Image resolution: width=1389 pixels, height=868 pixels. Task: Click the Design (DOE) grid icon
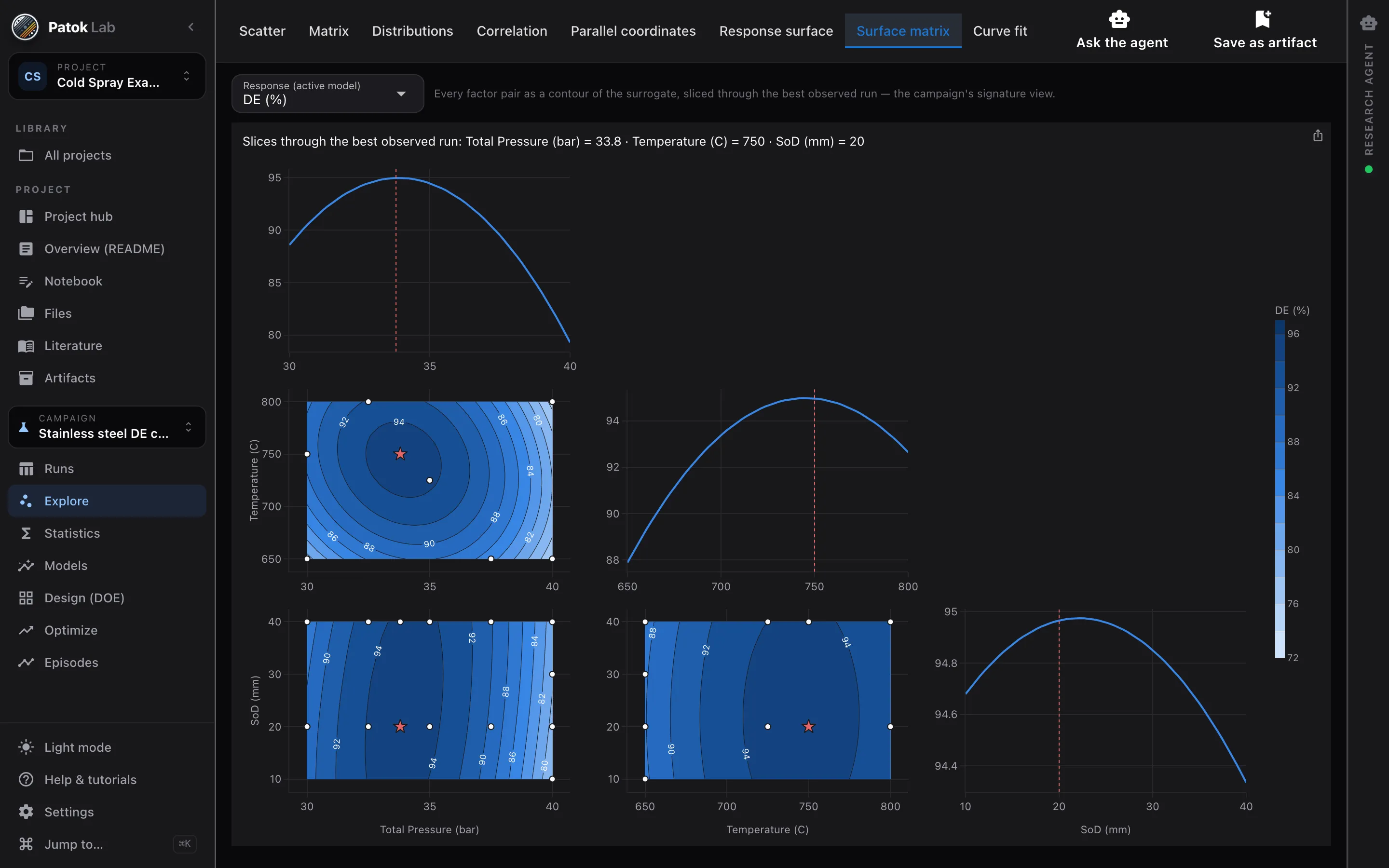26,597
